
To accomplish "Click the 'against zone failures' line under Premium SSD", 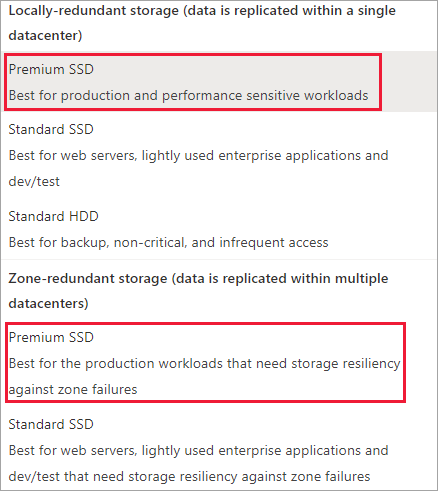I will (x=73, y=390).
